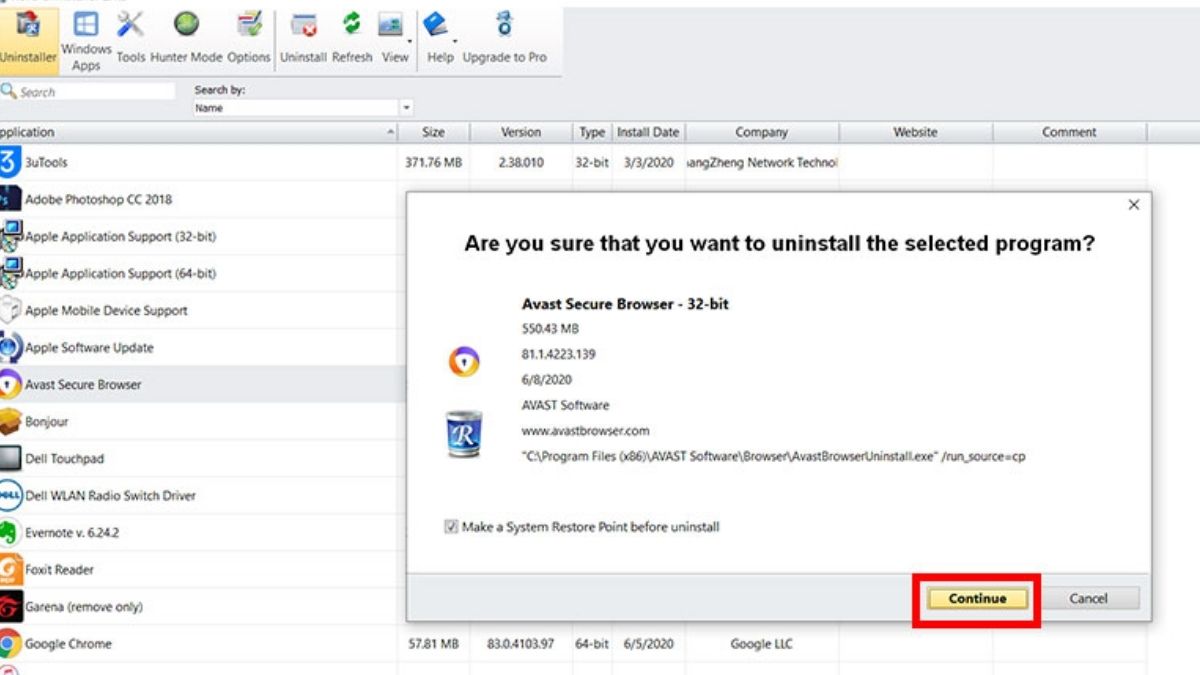Click the 3uTools row name
The height and width of the screenshot is (675, 1200).
pos(46,162)
